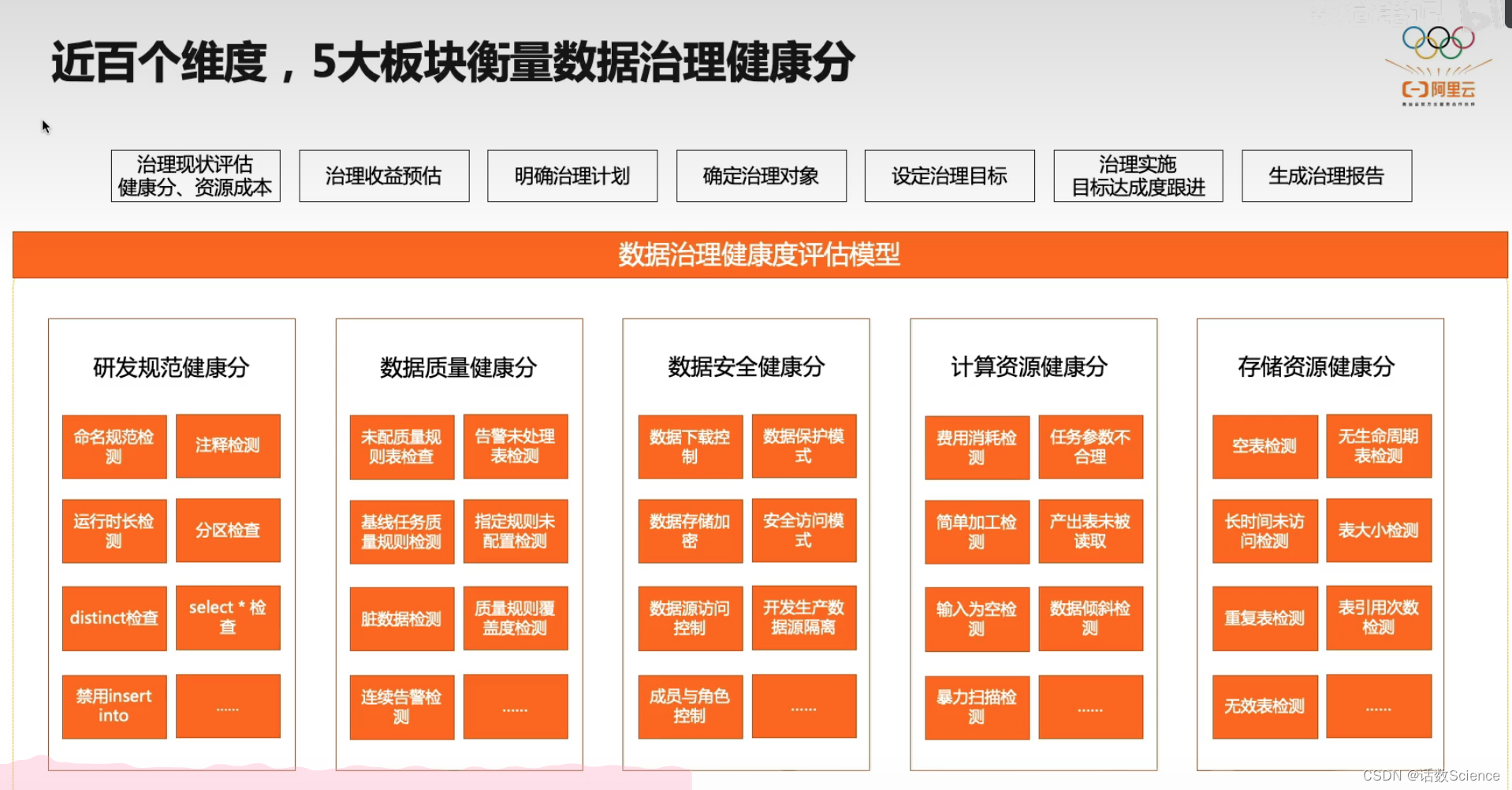The height and width of the screenshot is (790, 1512).
Task: Click the 研发规范健康分 heading
Action: (x=171, y=367)
